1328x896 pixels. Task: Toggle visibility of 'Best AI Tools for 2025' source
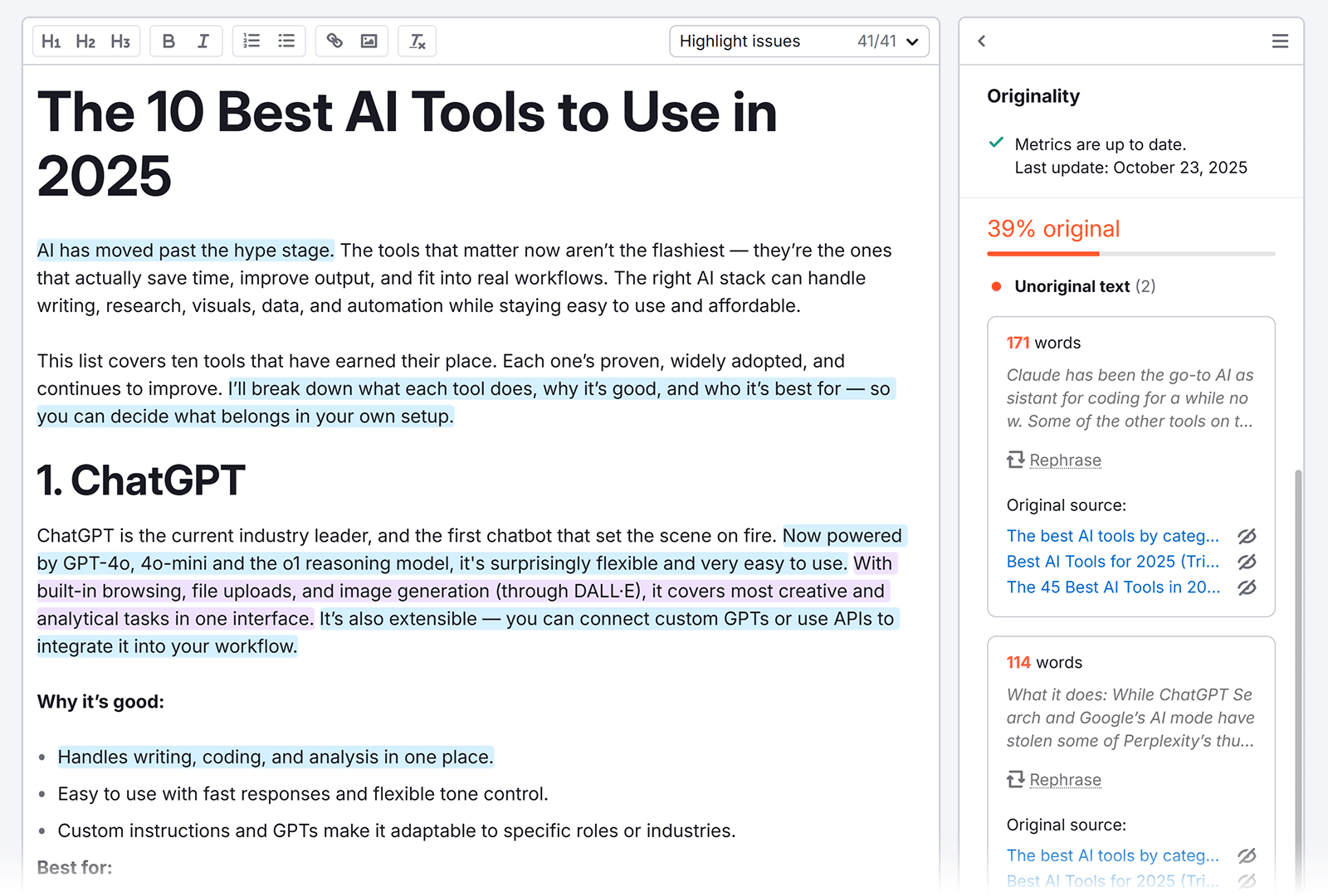pos(1247,562)
